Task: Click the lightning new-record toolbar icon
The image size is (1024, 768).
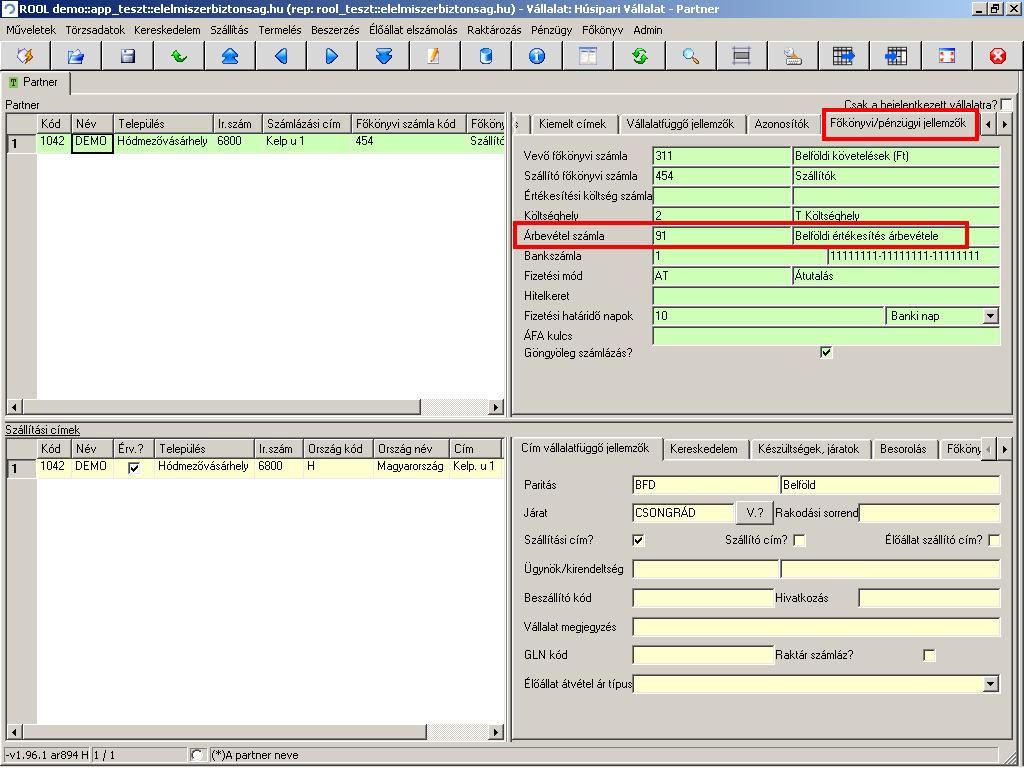Action: pyautogui.click(x=25, y=56)
